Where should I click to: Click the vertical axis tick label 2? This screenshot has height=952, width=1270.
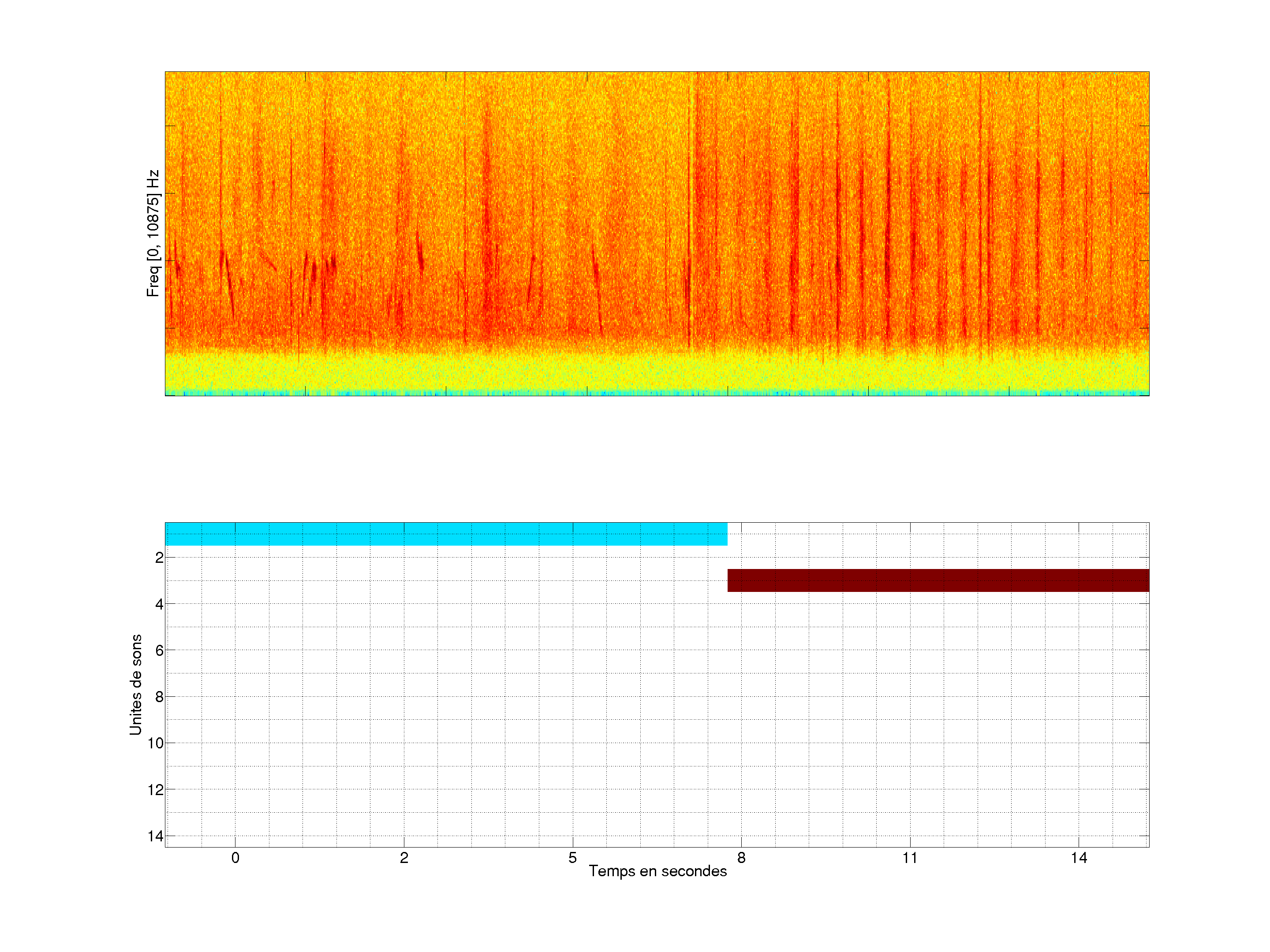coord(159,558)
